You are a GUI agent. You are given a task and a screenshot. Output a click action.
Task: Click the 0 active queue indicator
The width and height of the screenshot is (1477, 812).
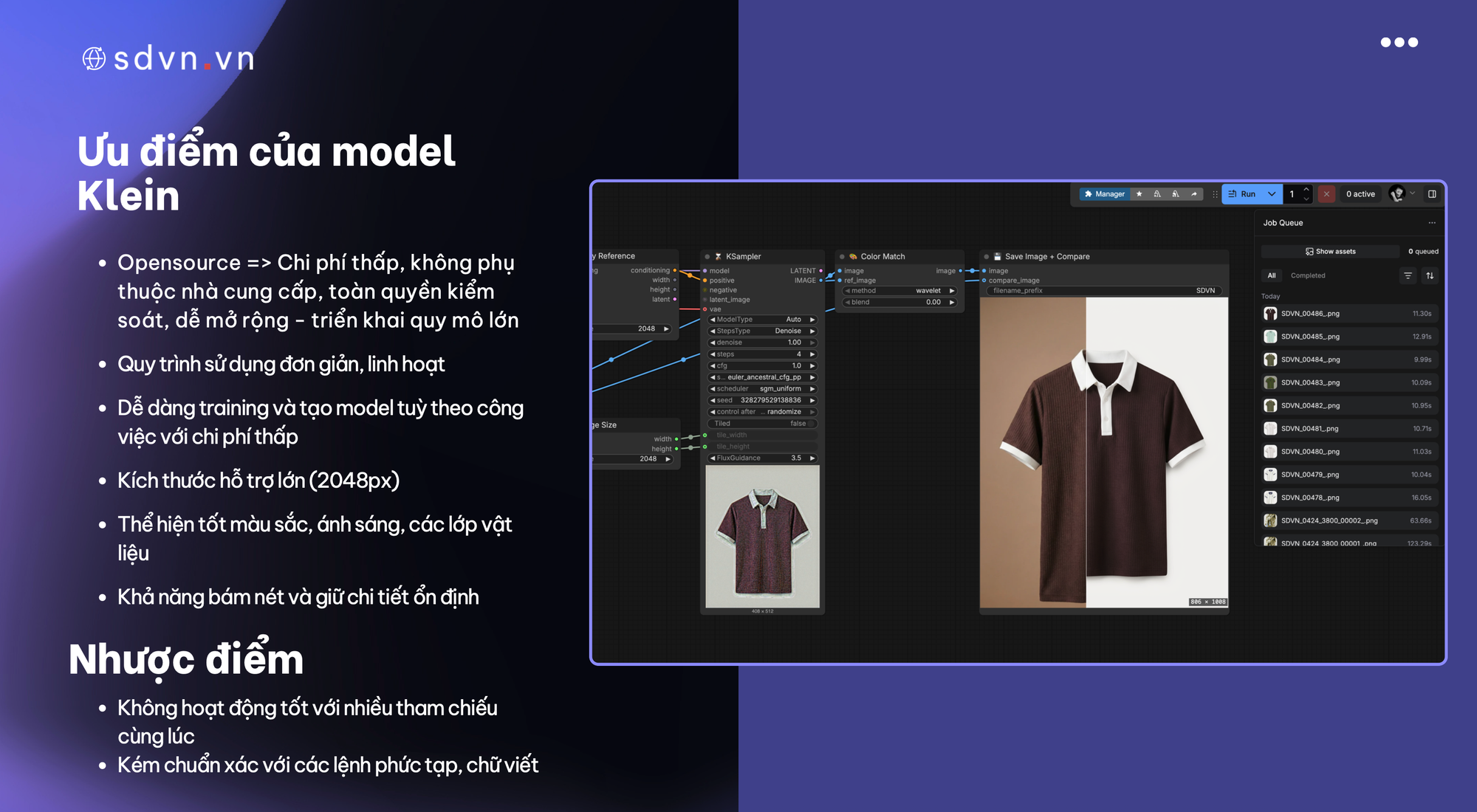pyautogui.click(x=1360, y=194)
